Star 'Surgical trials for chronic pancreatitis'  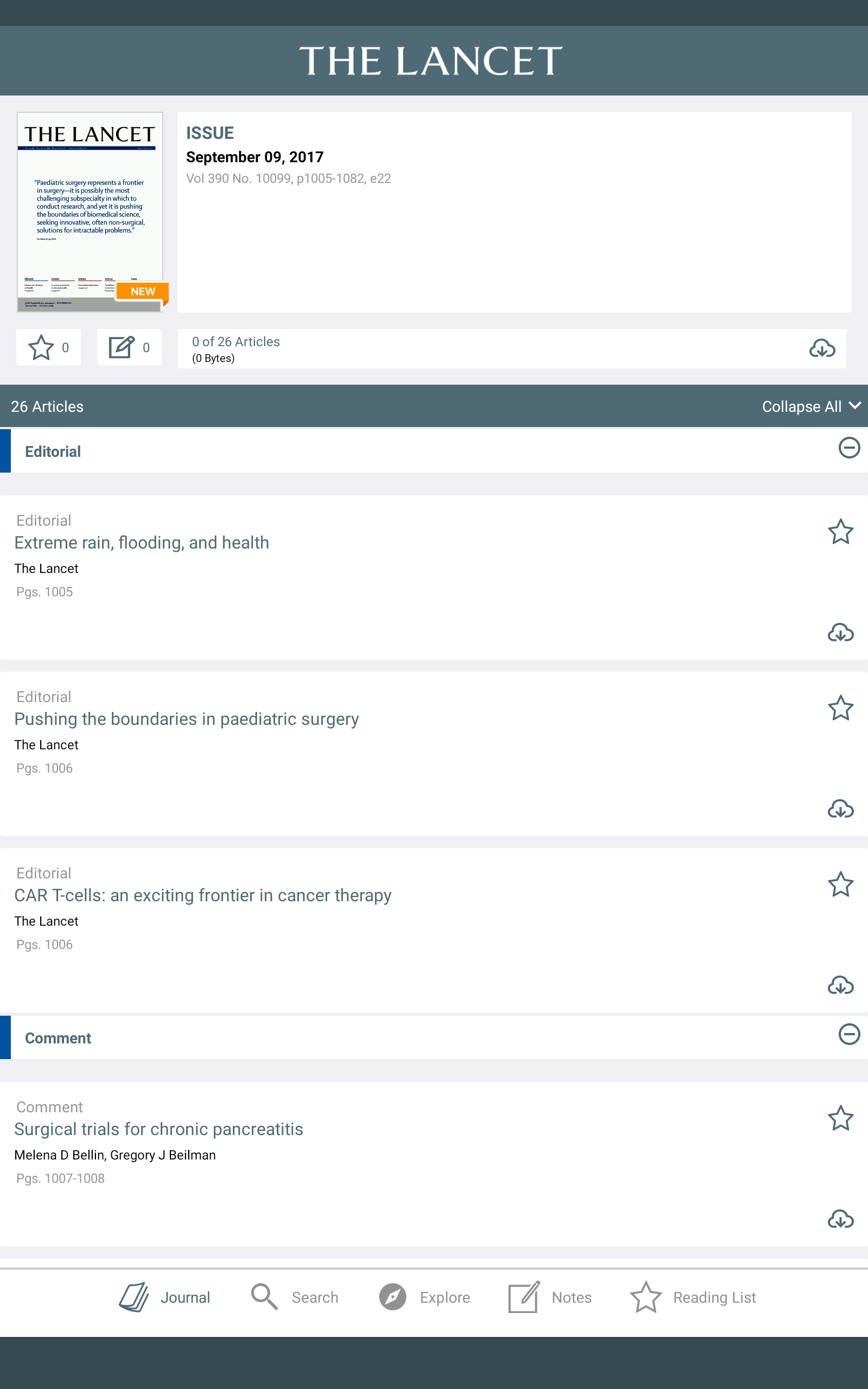840,1118
